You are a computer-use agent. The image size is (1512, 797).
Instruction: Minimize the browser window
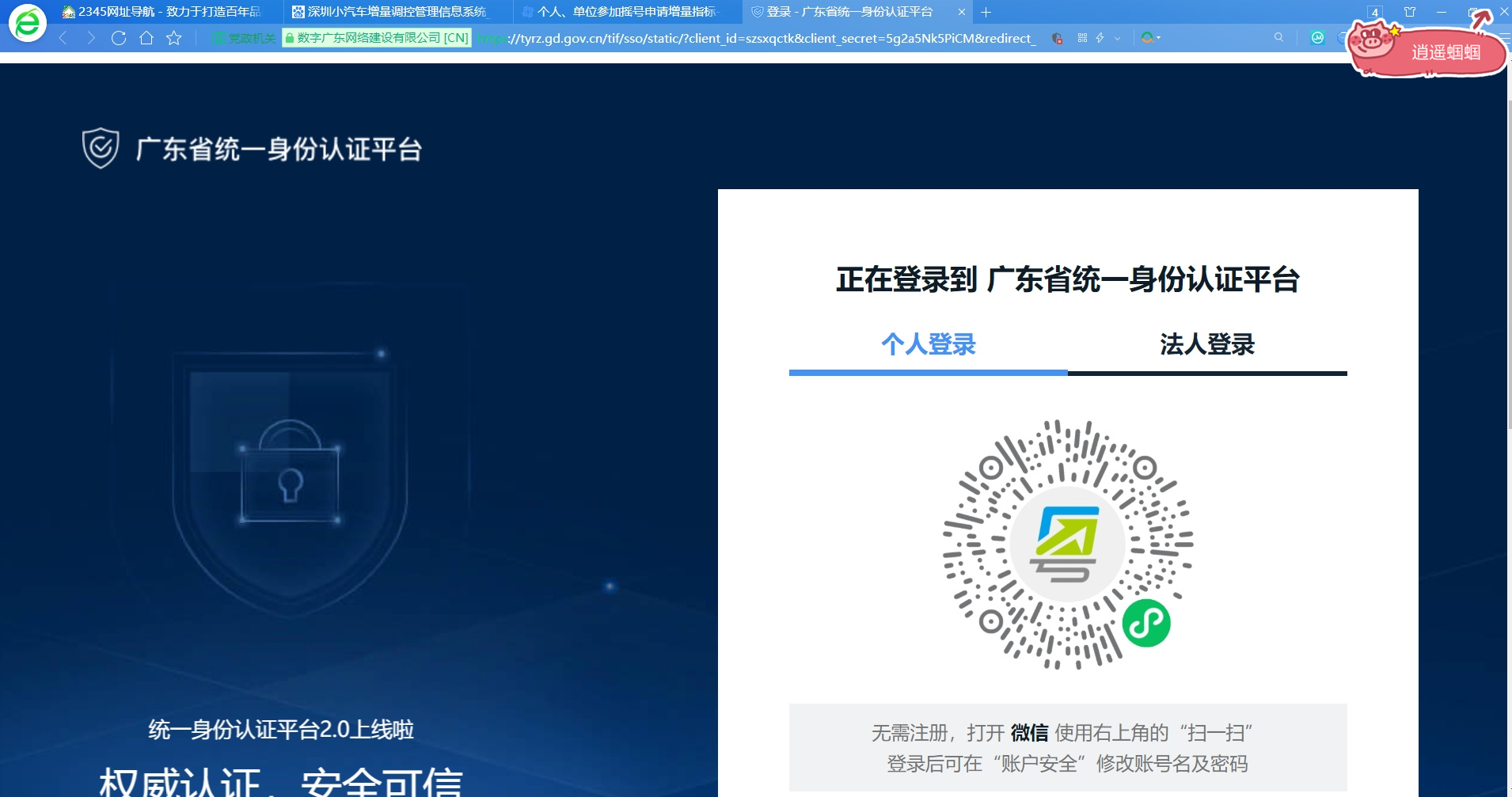[x=1442, y=12]
